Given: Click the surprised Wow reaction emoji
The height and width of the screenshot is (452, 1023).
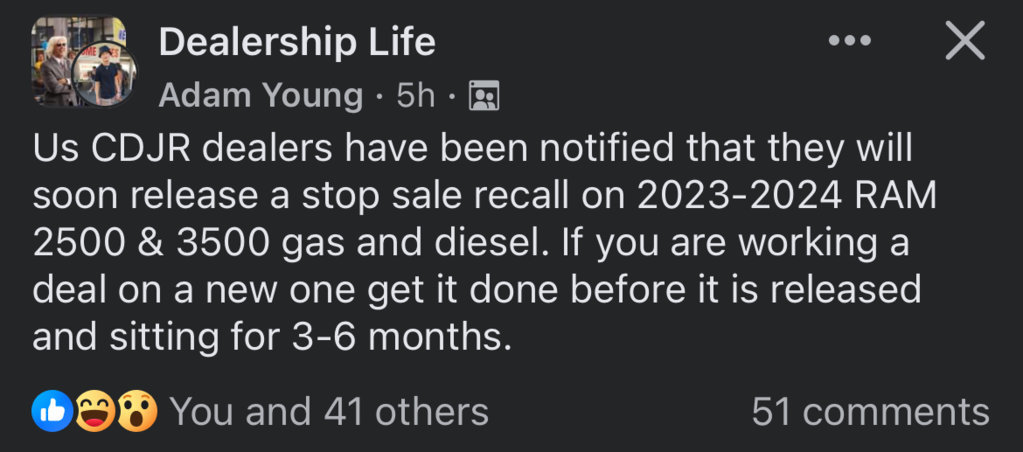Looking at the screenshot, I should [x=135, y=411].
